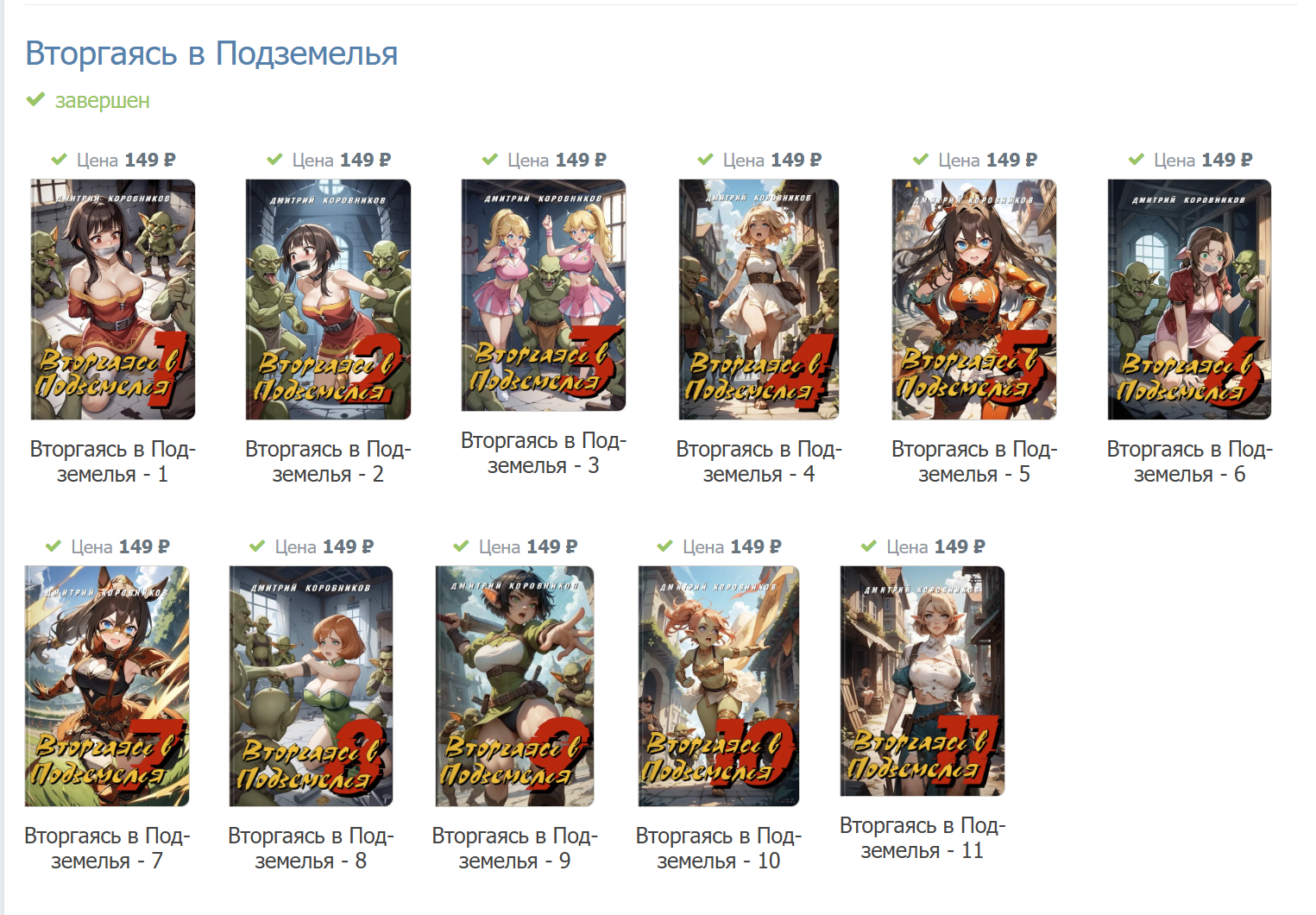Open cover of Вторгаясь в Подземелья 11
This screenshot has height=915, width=1316.
[x=922, y=681]
